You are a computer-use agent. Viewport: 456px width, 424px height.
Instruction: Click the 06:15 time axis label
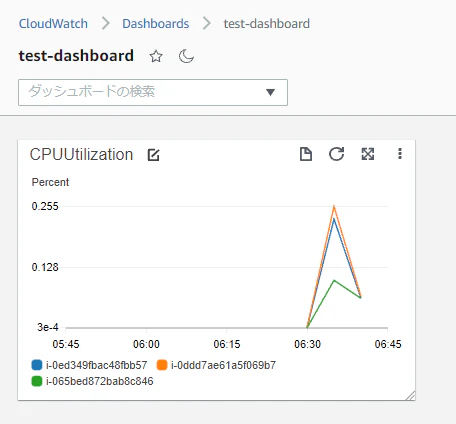(x=227, y=344)
